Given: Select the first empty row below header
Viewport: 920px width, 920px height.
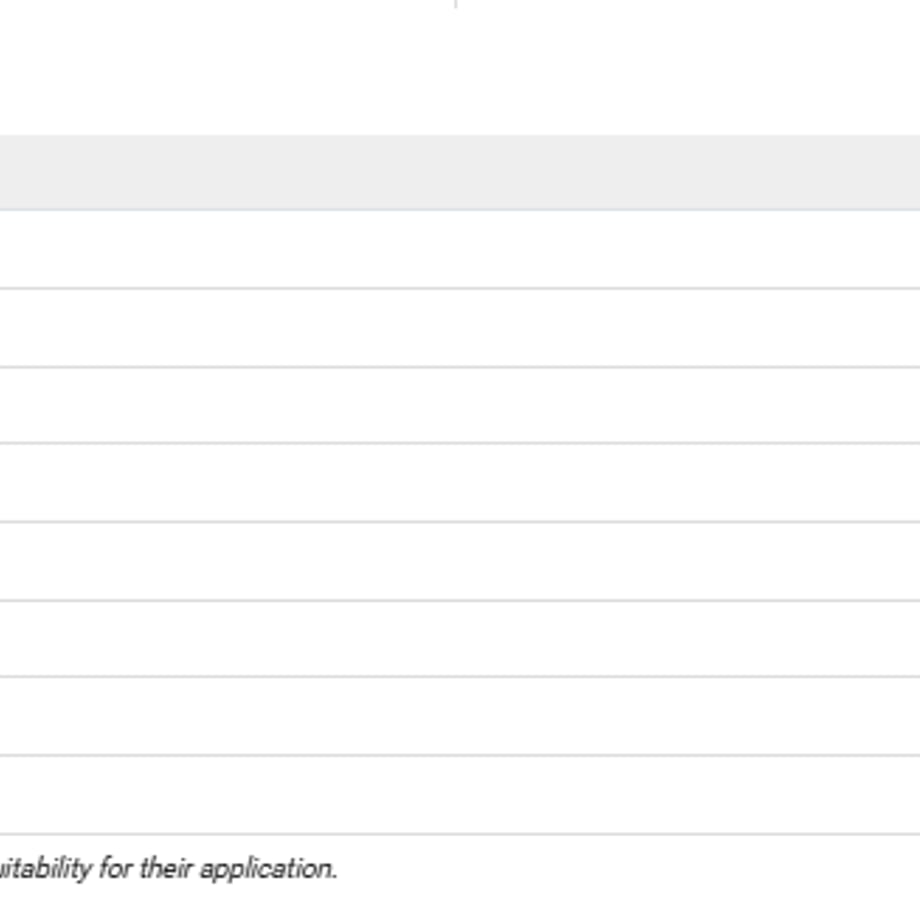Looking at the screenshot, I should coord(460,249).
